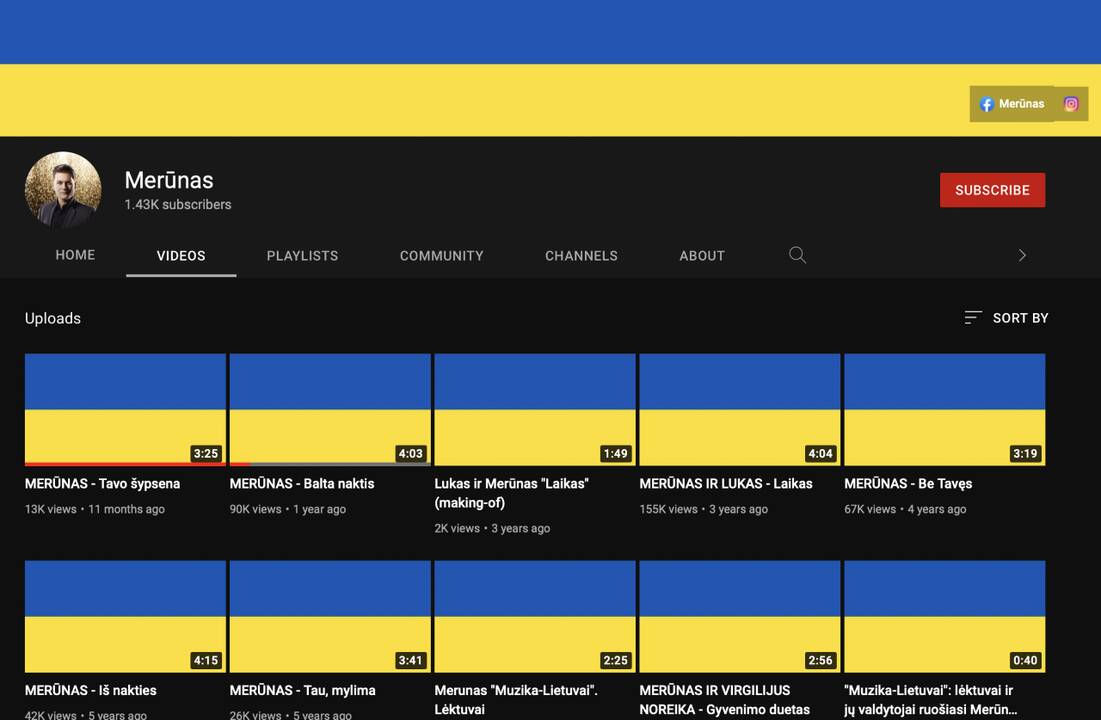The height and width of the screenshot is (720, 1101).
Task: Click title MERŪNAS - Tau, mylima
Action: click(x=303, y=690)
